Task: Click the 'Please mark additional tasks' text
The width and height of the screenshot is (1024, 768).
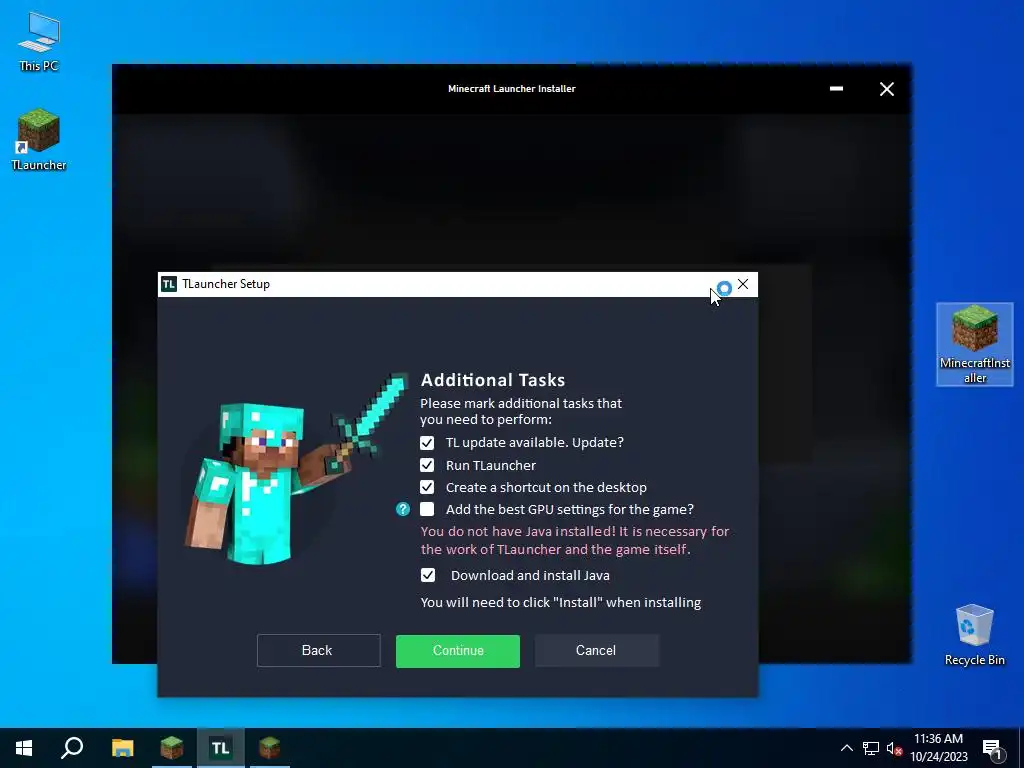Action: (x=521, y=411)
